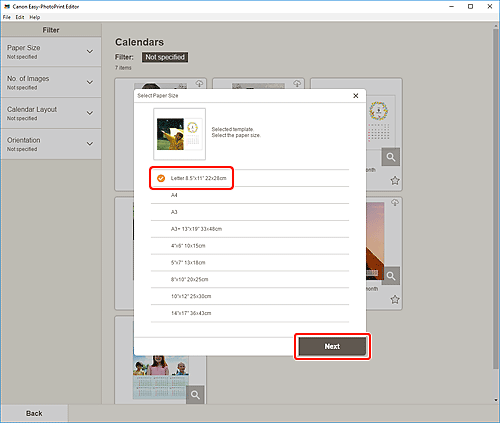
Task: Click scrollbar down arrow at bottom right
Action: coord(496,400)
